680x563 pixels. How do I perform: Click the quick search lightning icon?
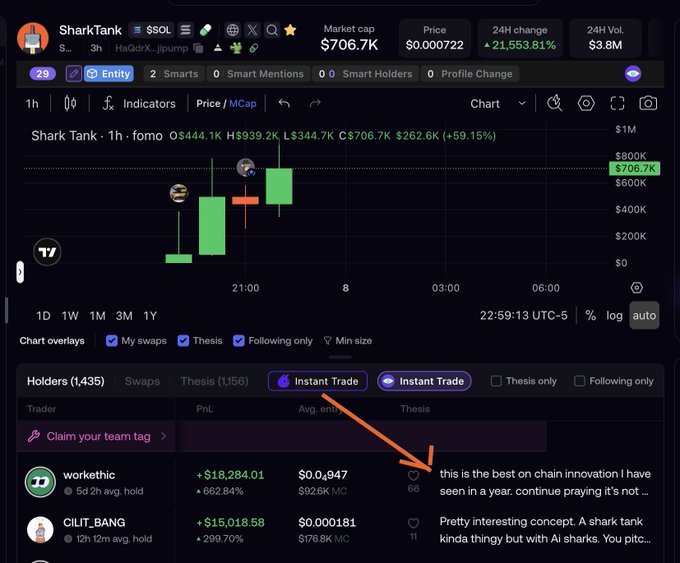coord(555,103)
